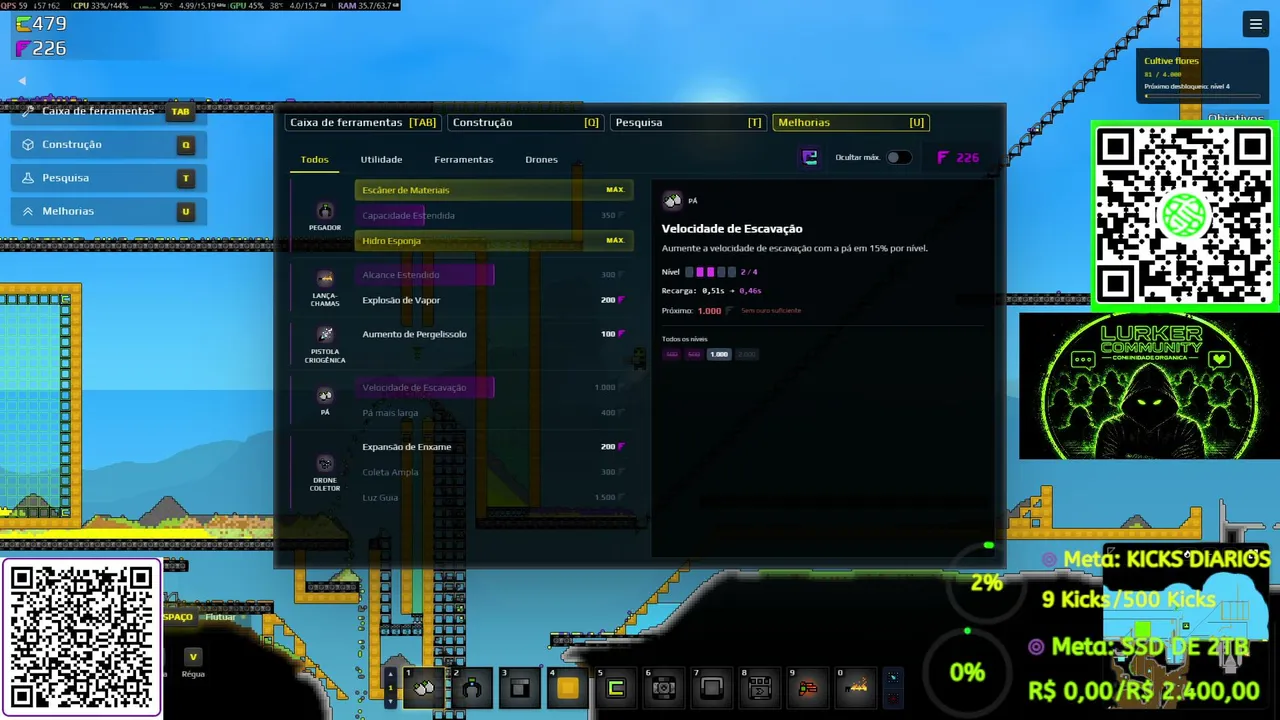Select the Capacidade Estendida upgrade

(494, 215)
